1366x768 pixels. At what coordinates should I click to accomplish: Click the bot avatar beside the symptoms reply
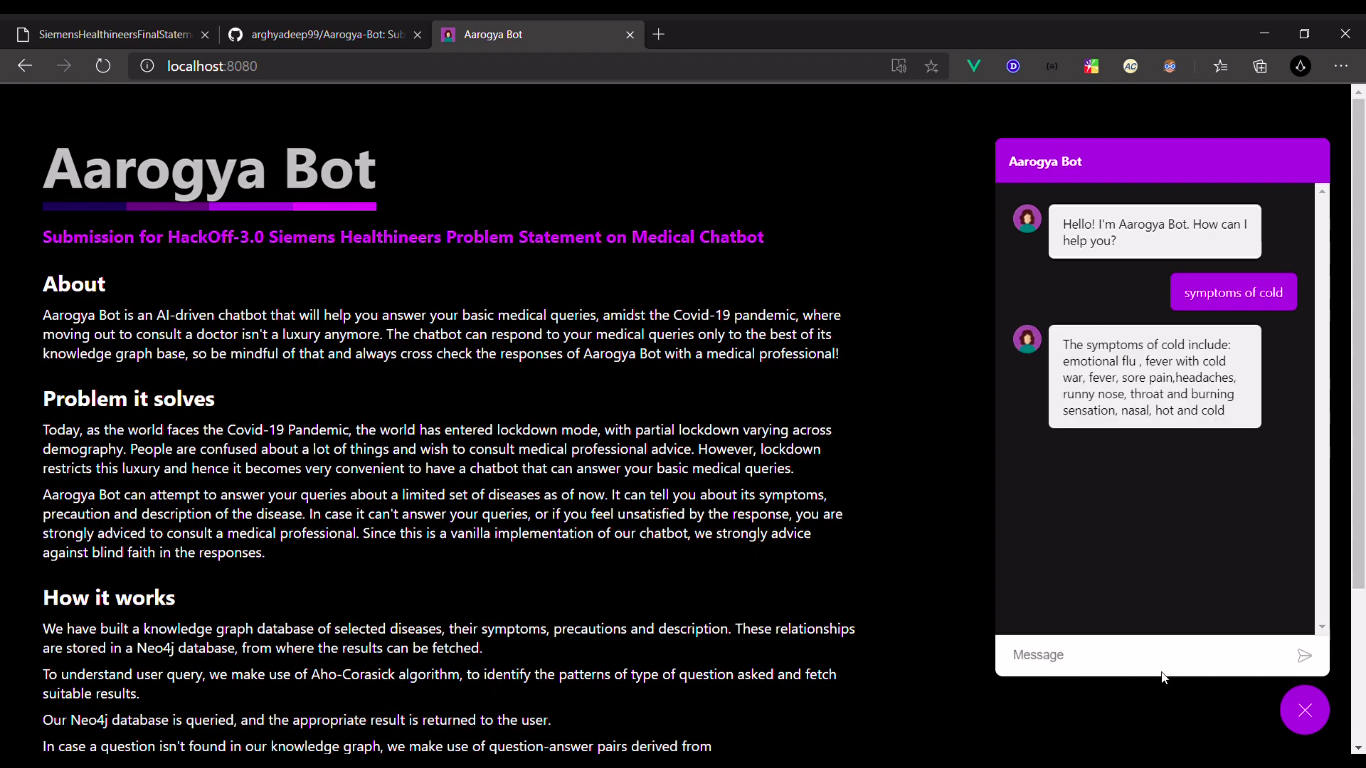click(1027, 339)
